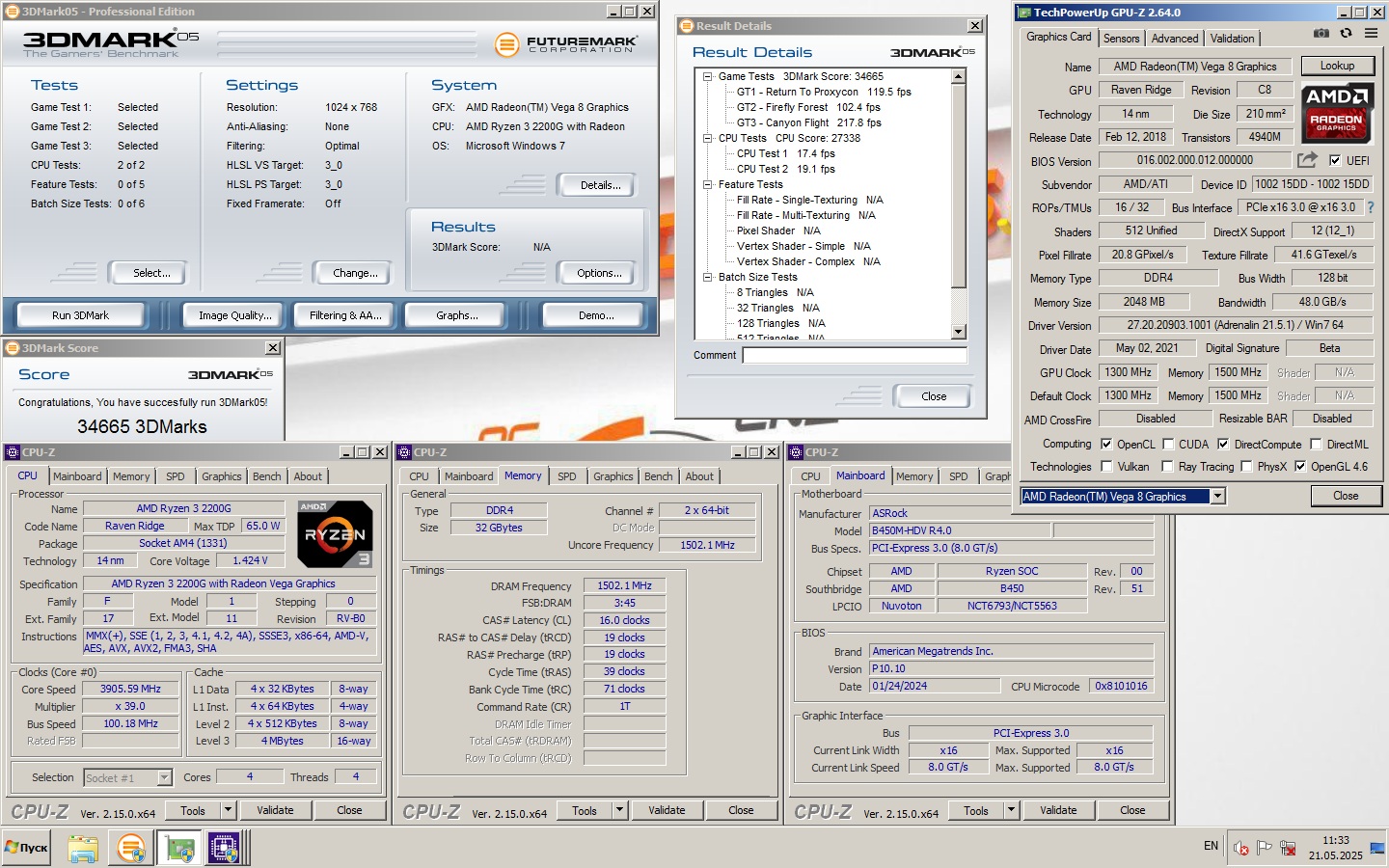The width and height of the screenshot is (1389, 868).
Task: Click the Result Details scrollbar down arrow
Action: 958,332
